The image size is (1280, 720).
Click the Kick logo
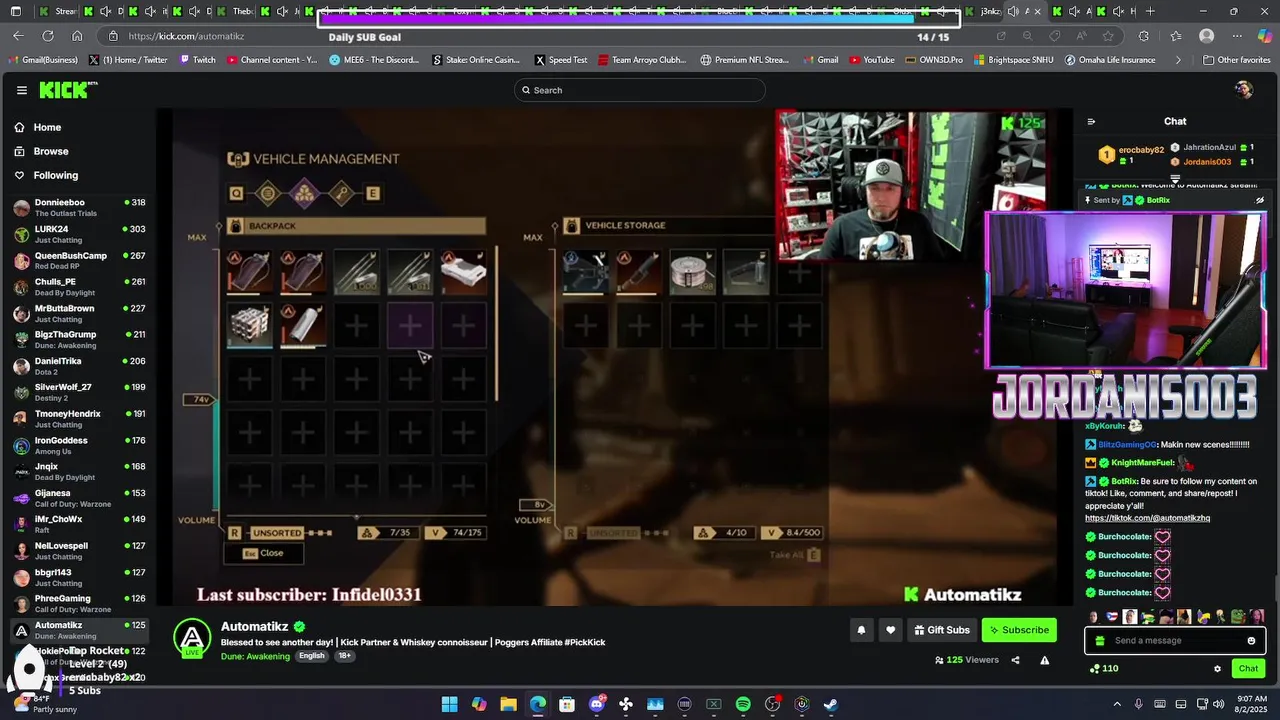pyautogui.click(x=68, y=90)
